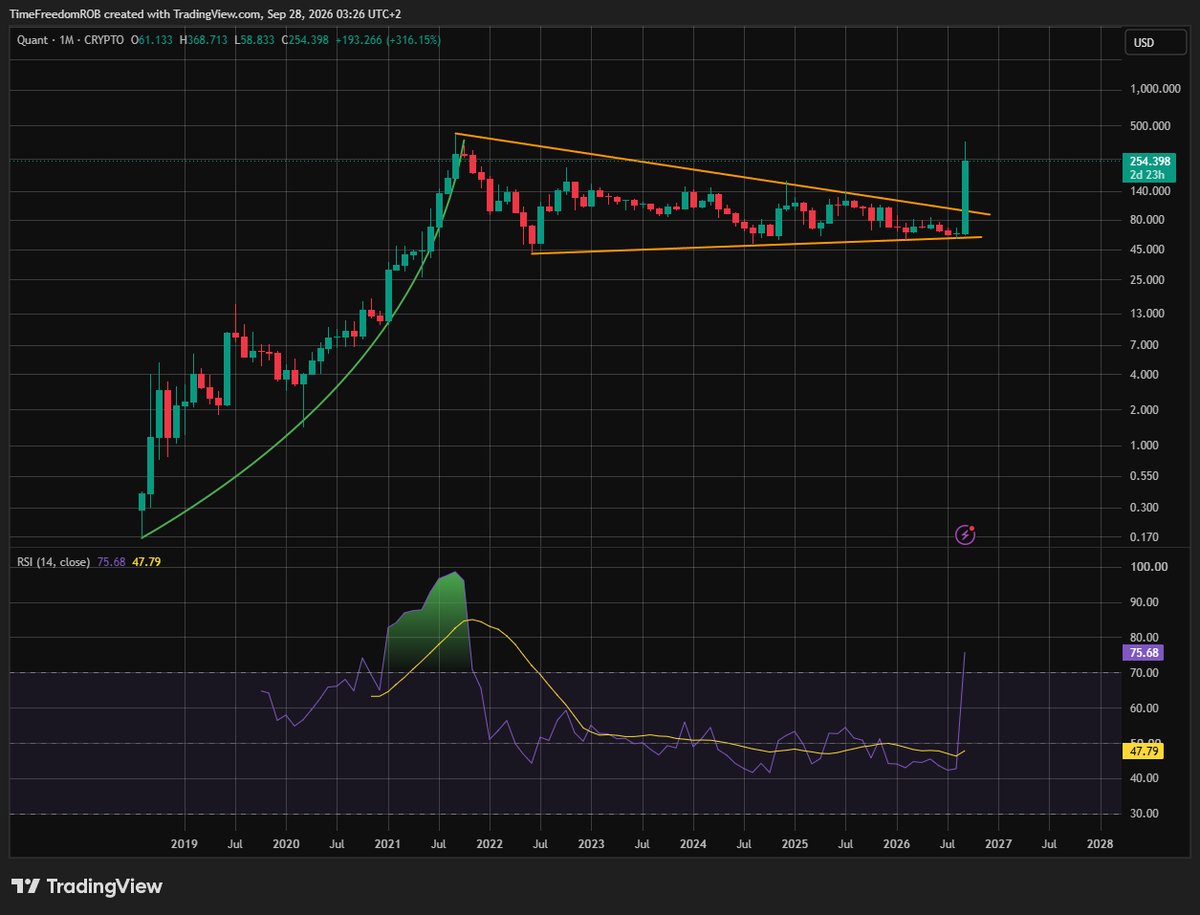1200x915 pixels.
Task: Click the large green breakout candle
Action: tap(966, 198)
